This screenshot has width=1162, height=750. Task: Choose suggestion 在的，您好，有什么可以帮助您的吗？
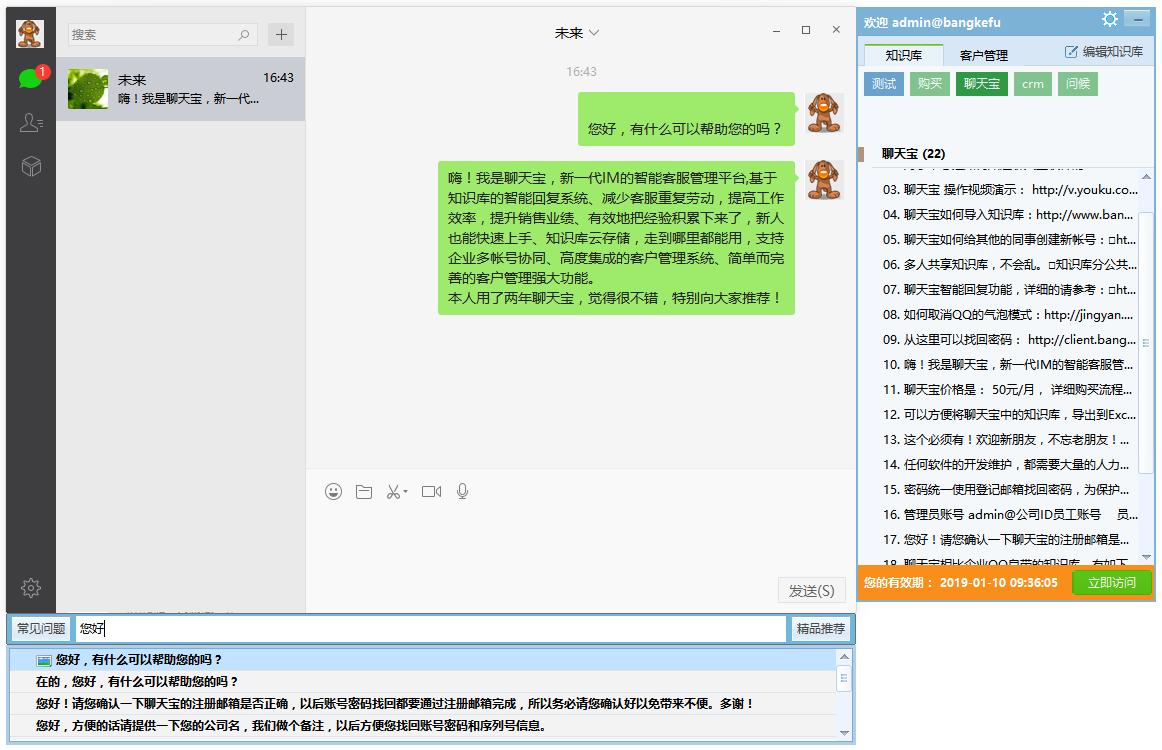[422, 682]
